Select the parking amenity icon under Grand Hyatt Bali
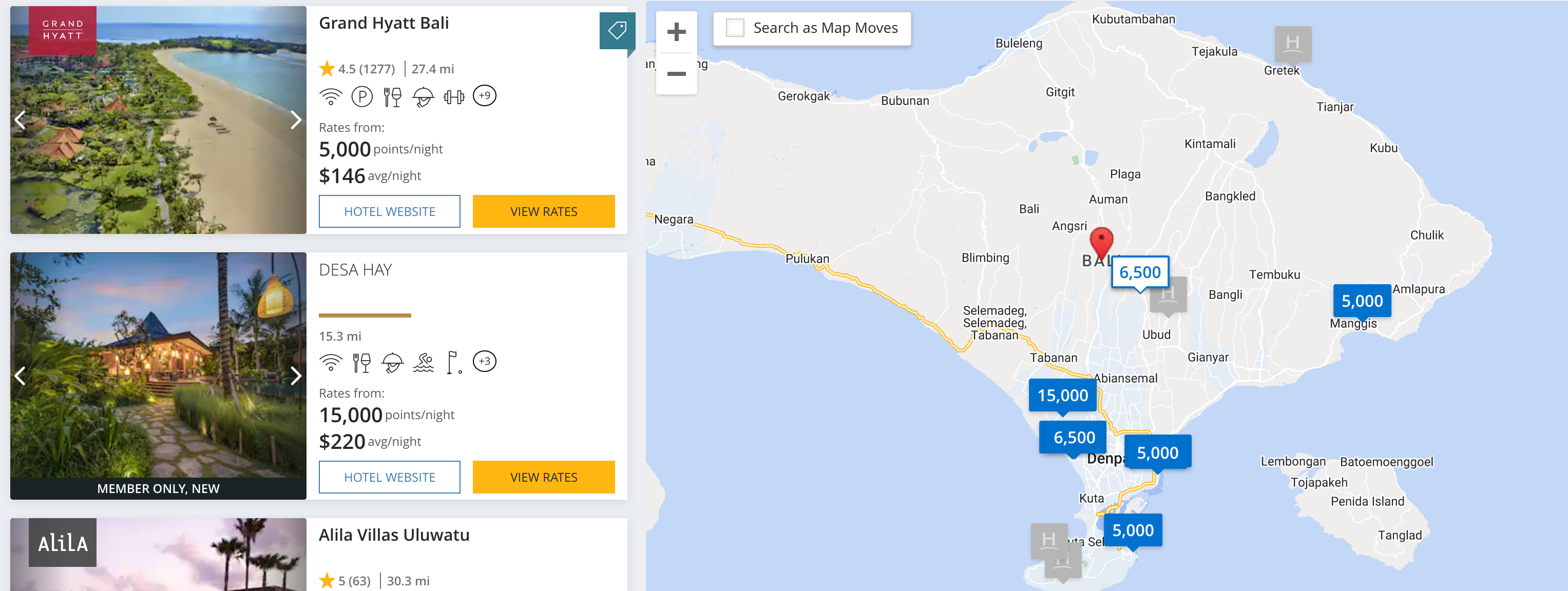The height and width of the screenshot is (591, 1568). click(361, 95)
